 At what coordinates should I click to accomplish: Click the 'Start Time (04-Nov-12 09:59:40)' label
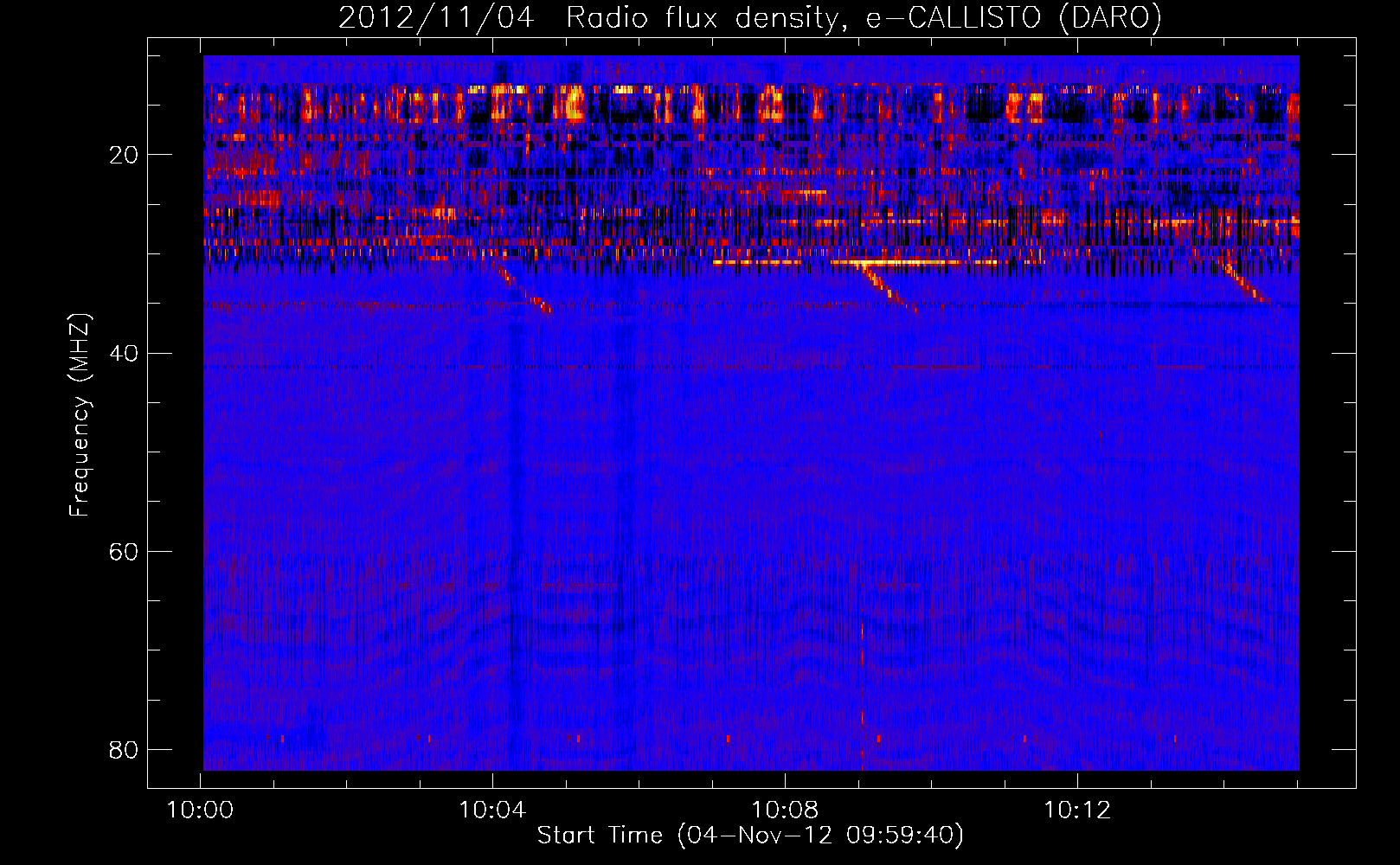pyautogui.click(x=750, y=836)
